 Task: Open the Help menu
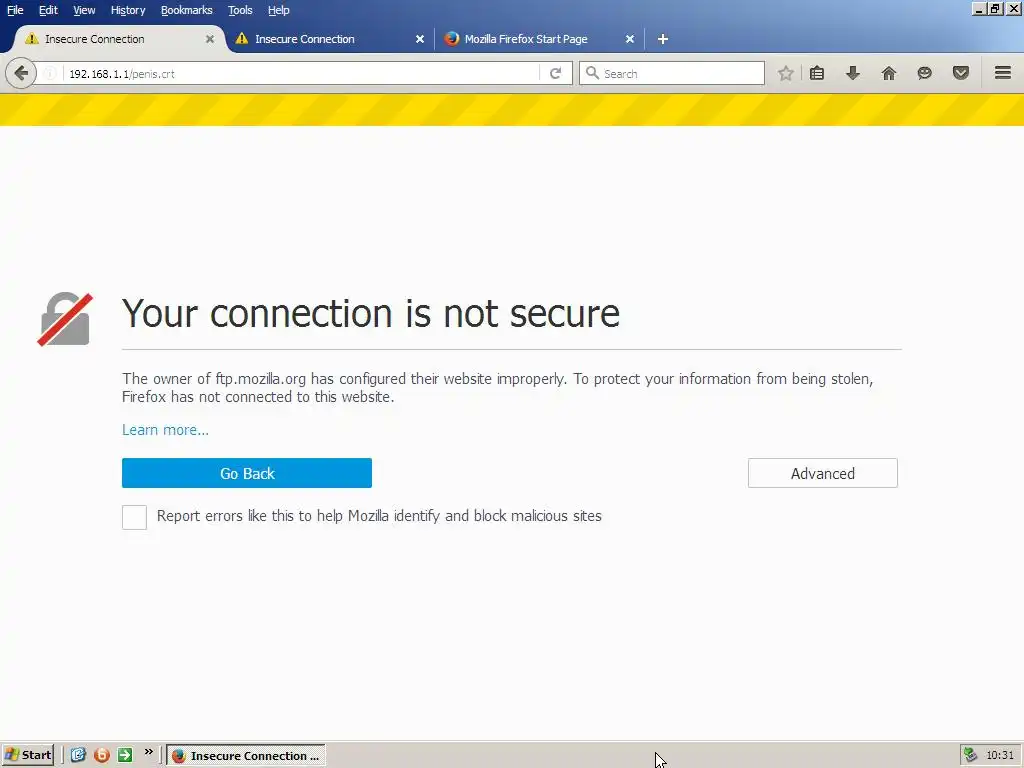point(279,10)
